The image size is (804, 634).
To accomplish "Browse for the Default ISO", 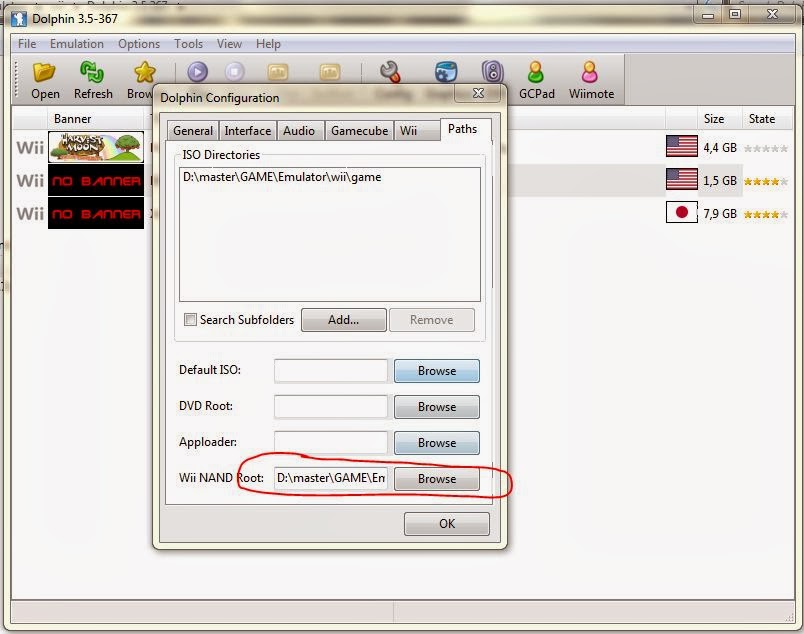I will 437,371.
